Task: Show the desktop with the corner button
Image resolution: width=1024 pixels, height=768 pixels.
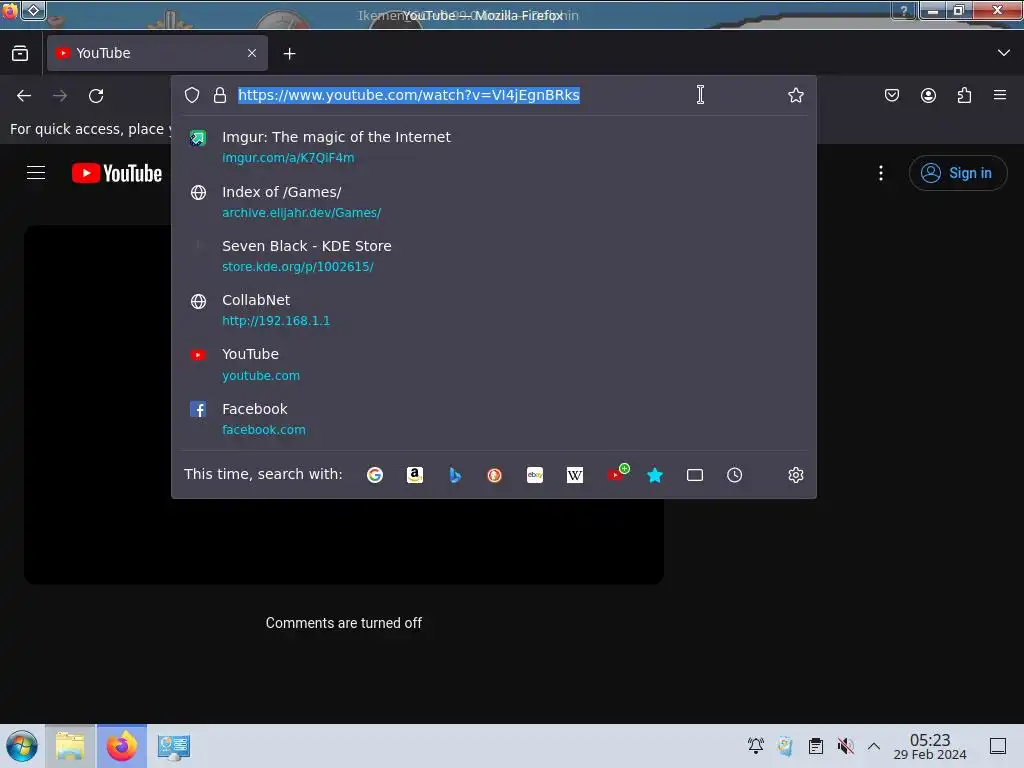Action: [997, 746]
